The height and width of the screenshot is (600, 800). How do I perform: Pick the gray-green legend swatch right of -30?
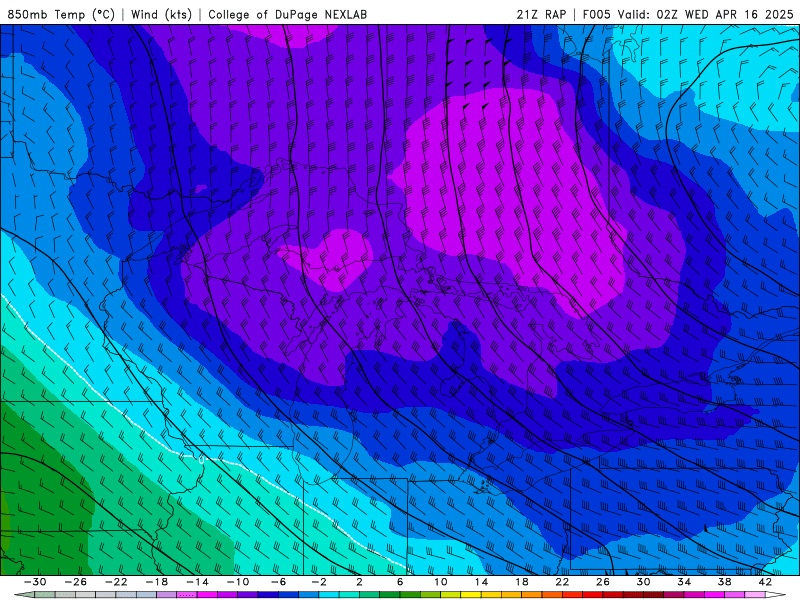(45, 595)
